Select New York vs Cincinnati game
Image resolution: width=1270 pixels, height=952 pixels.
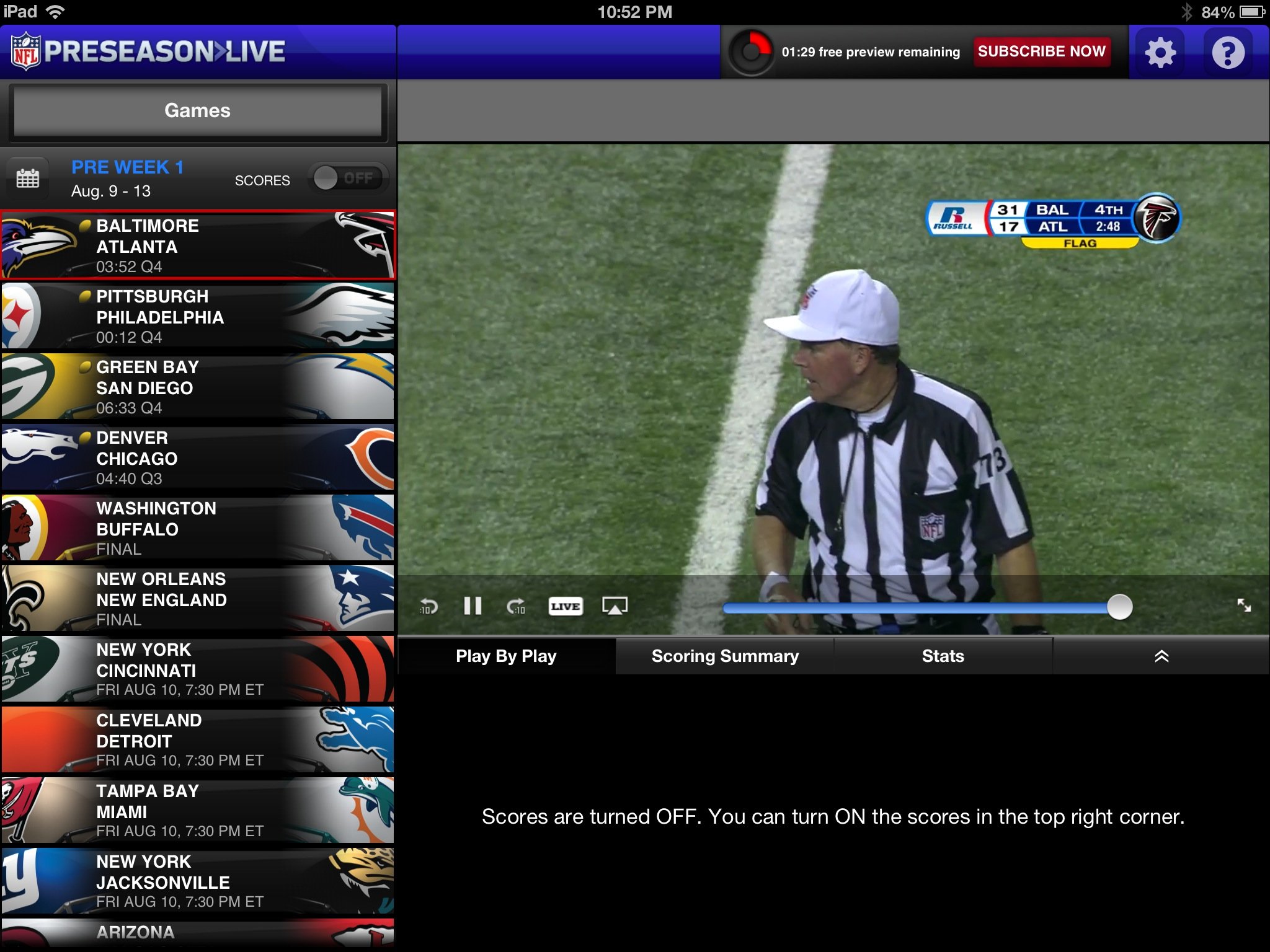pos(197,669)
